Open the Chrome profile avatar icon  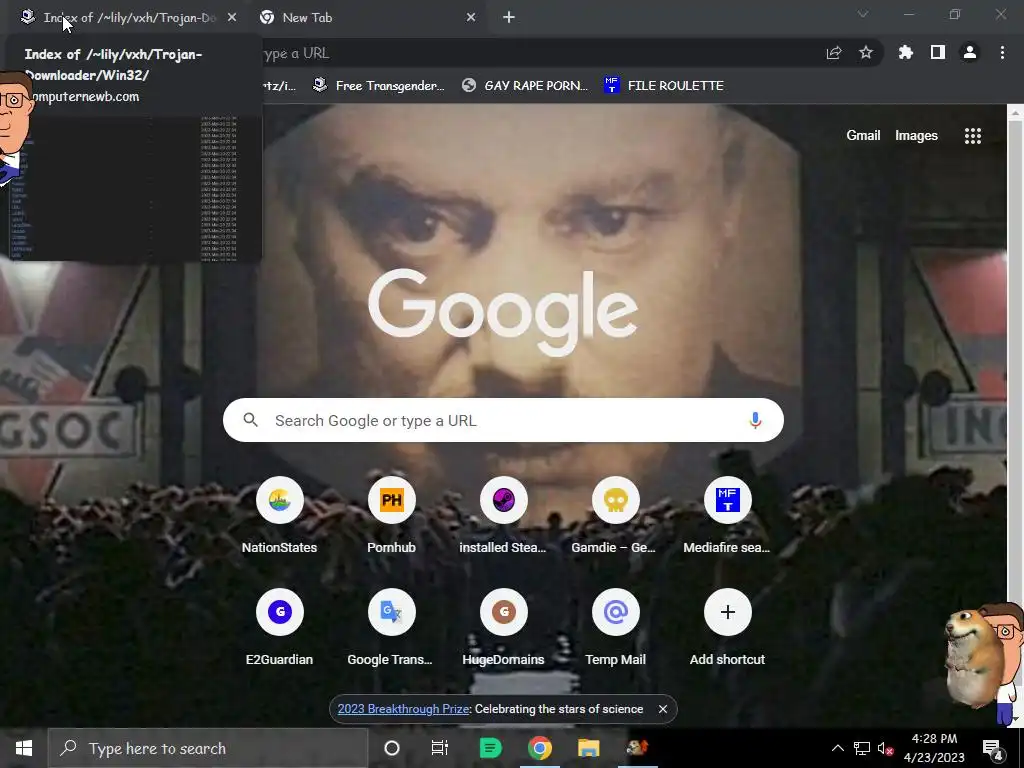tap(970, 52)
